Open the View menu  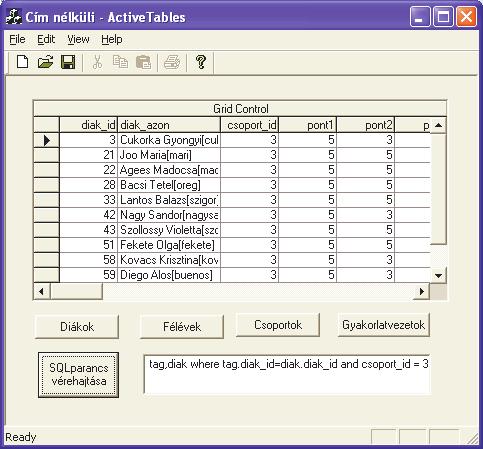click(x=78, y=39)
